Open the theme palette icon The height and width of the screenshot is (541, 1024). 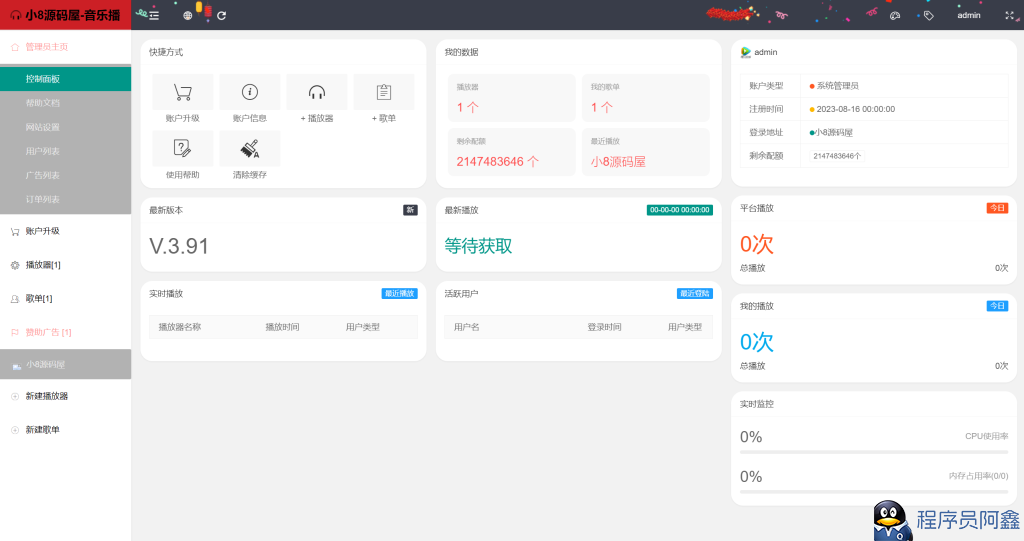click(895, 15)
